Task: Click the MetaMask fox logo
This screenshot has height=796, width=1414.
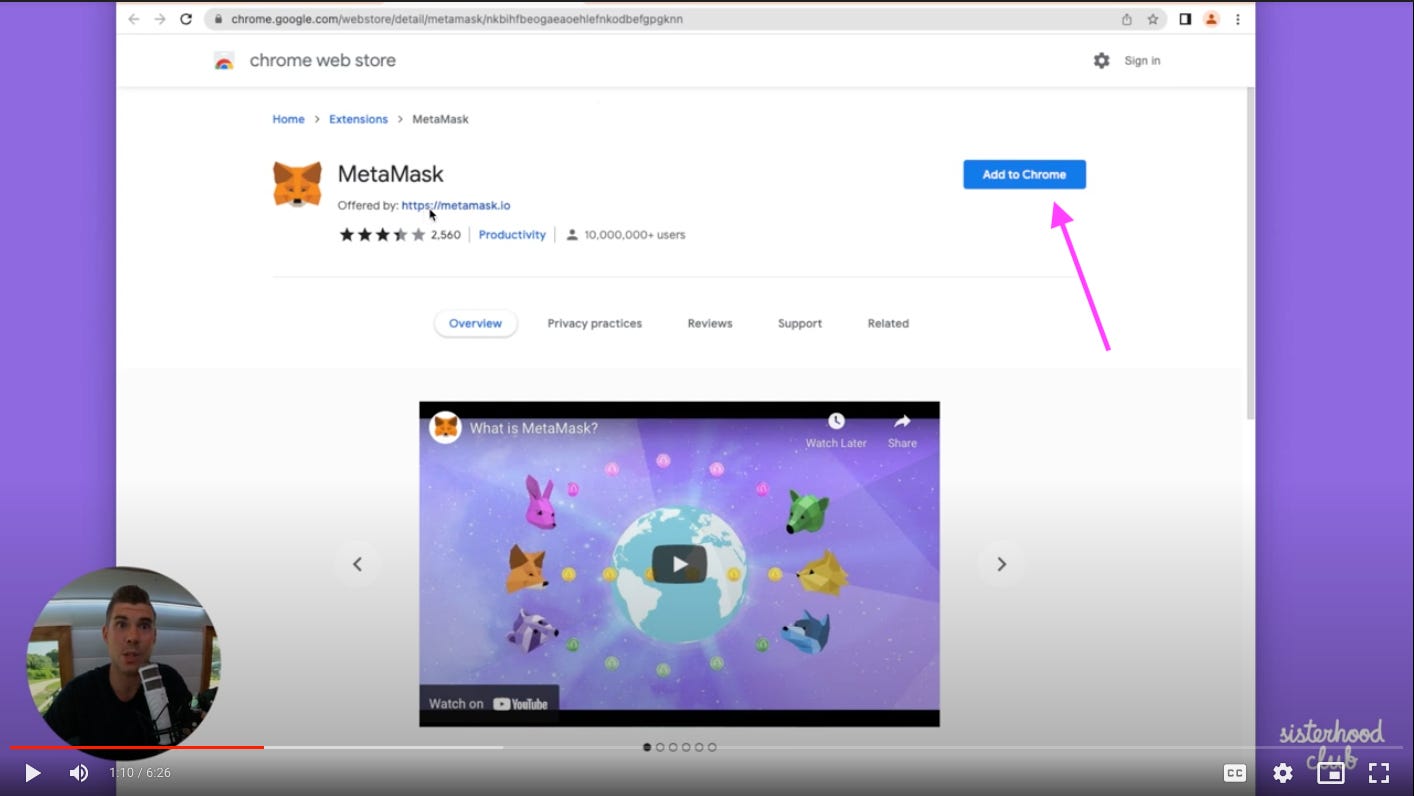Action: pyautogui.click(x=297, y=184)
